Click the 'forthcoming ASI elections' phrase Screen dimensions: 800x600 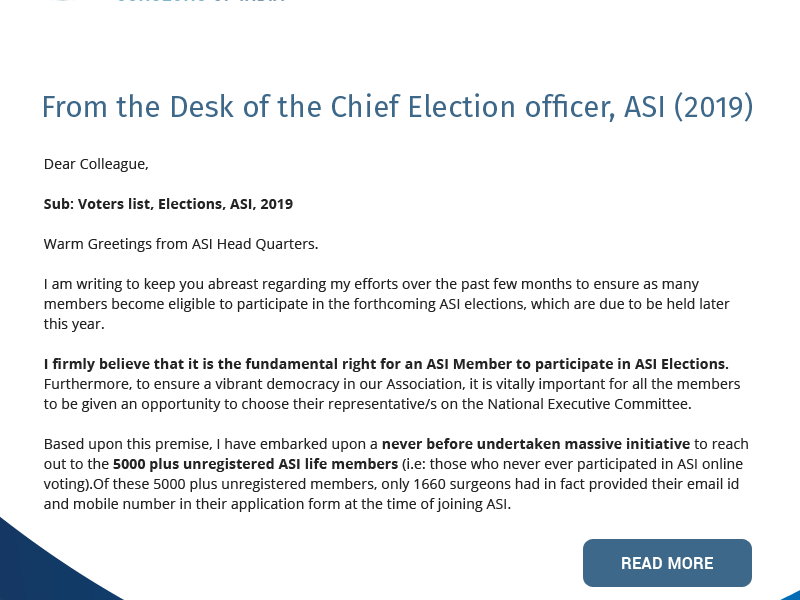pyautogui.click(x=518, y=304)
